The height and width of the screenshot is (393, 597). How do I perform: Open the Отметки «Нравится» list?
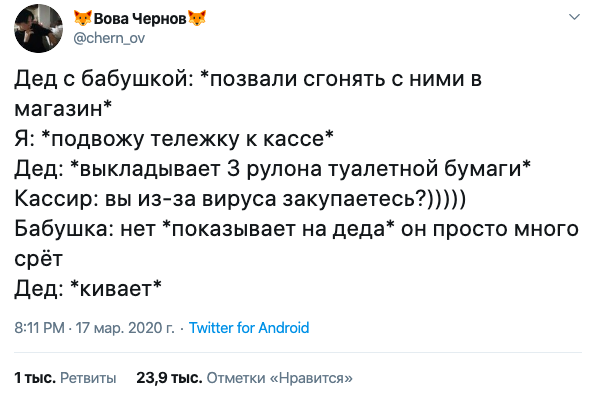click(279, 378)
